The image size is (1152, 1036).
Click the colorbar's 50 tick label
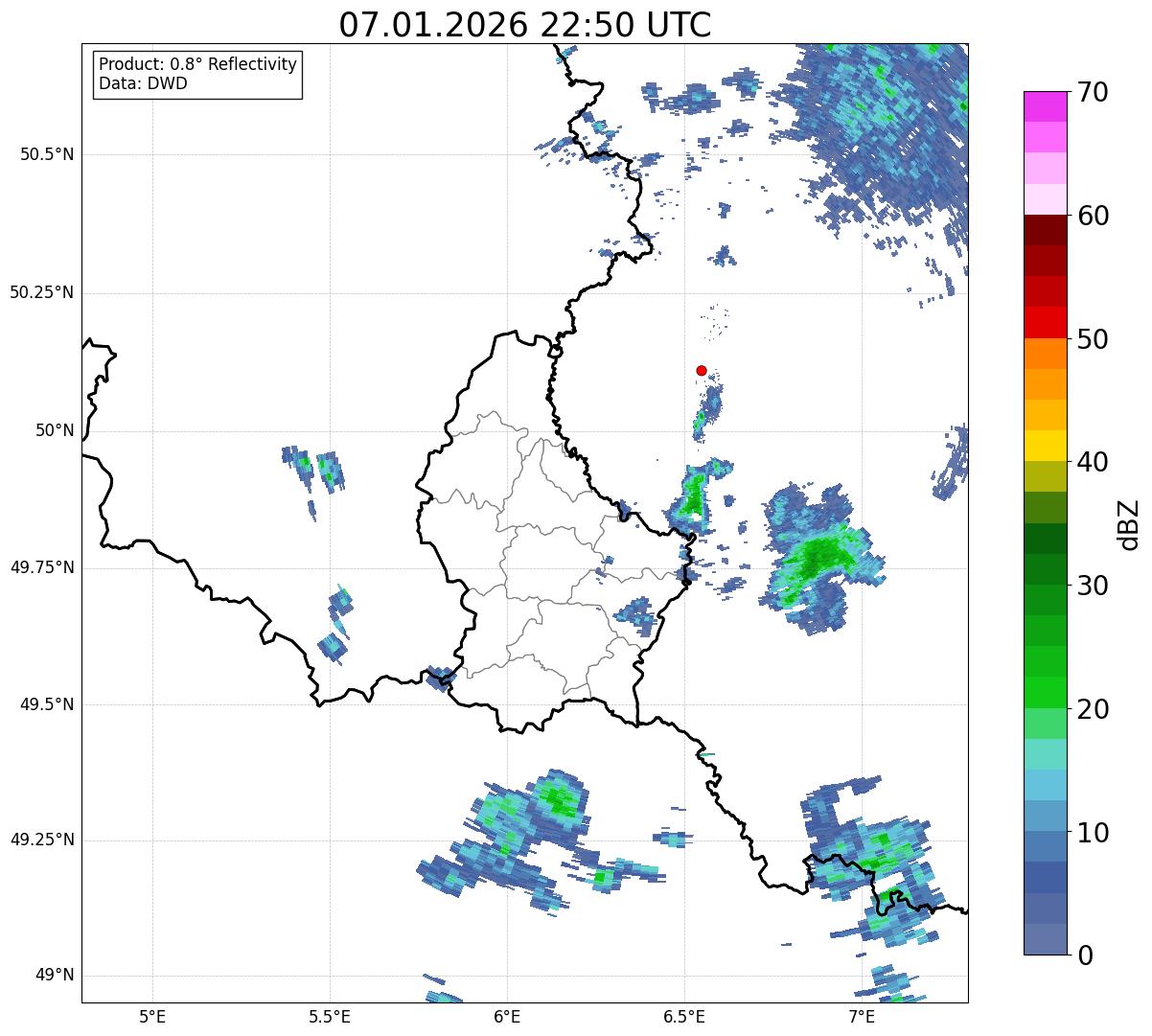coord(1093,339)
